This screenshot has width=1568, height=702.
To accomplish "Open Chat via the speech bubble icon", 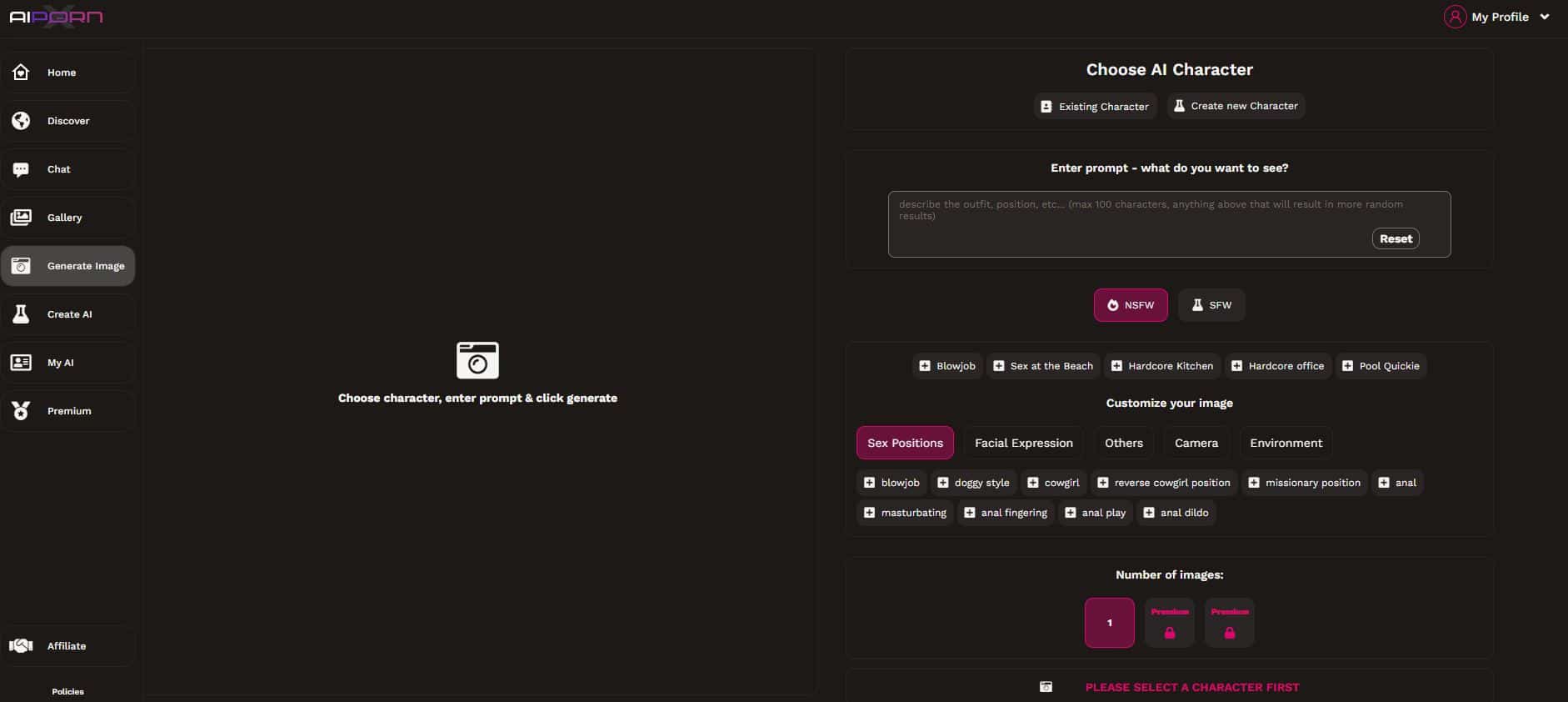I will tap(21, 169).
